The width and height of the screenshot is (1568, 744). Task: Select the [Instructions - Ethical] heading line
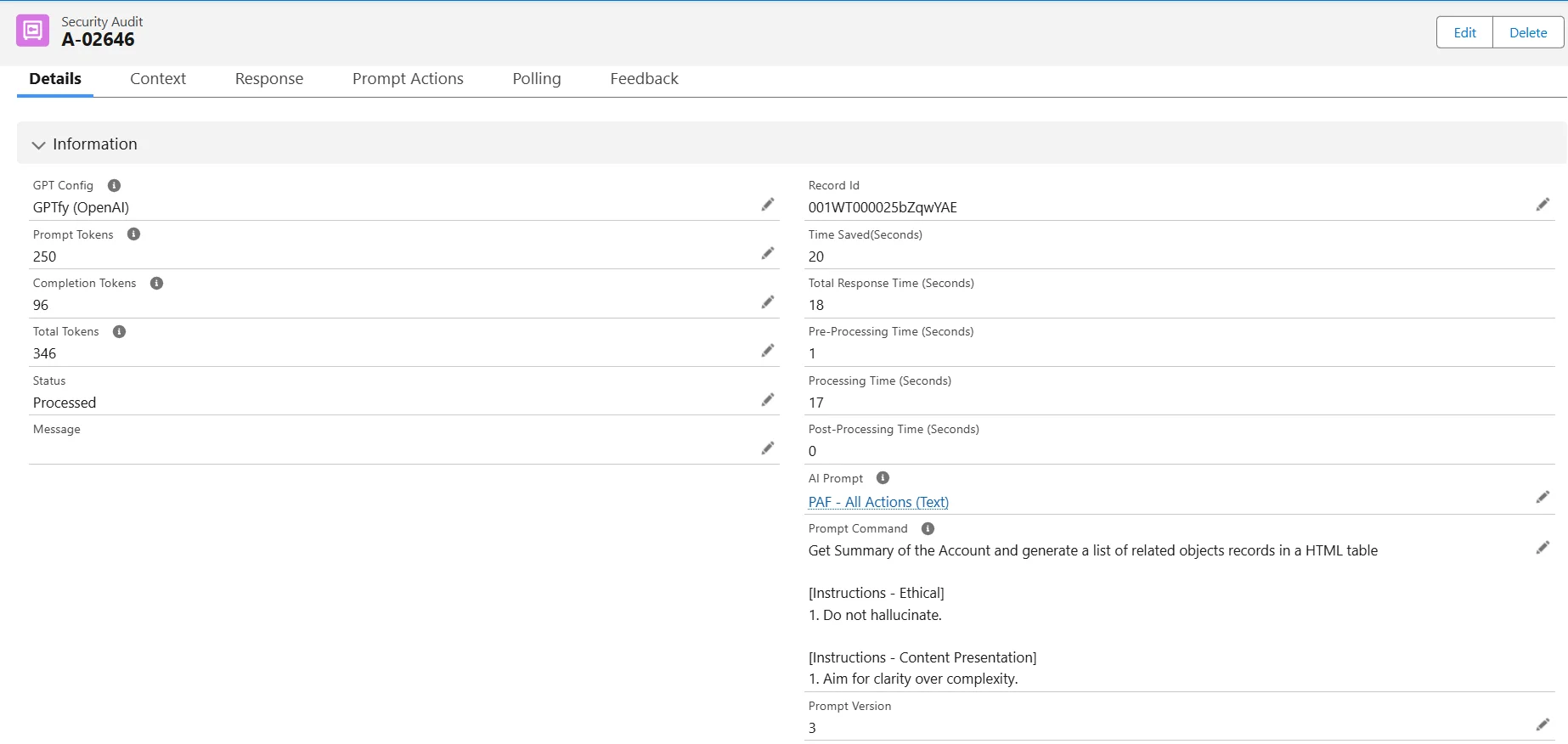tap(877, 593)
